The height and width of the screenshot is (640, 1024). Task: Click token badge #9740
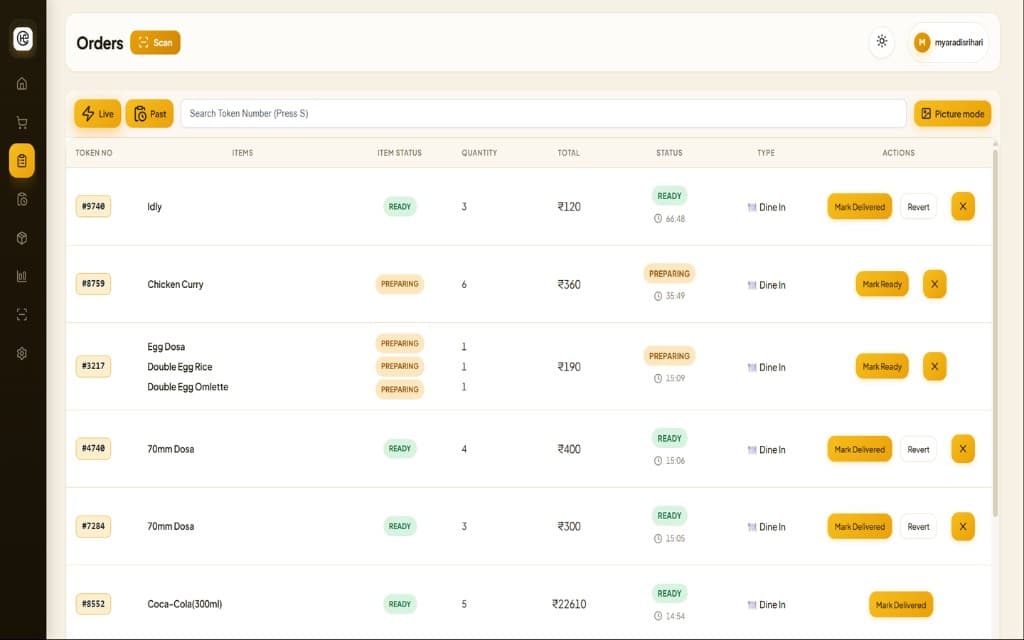[93, 206]
